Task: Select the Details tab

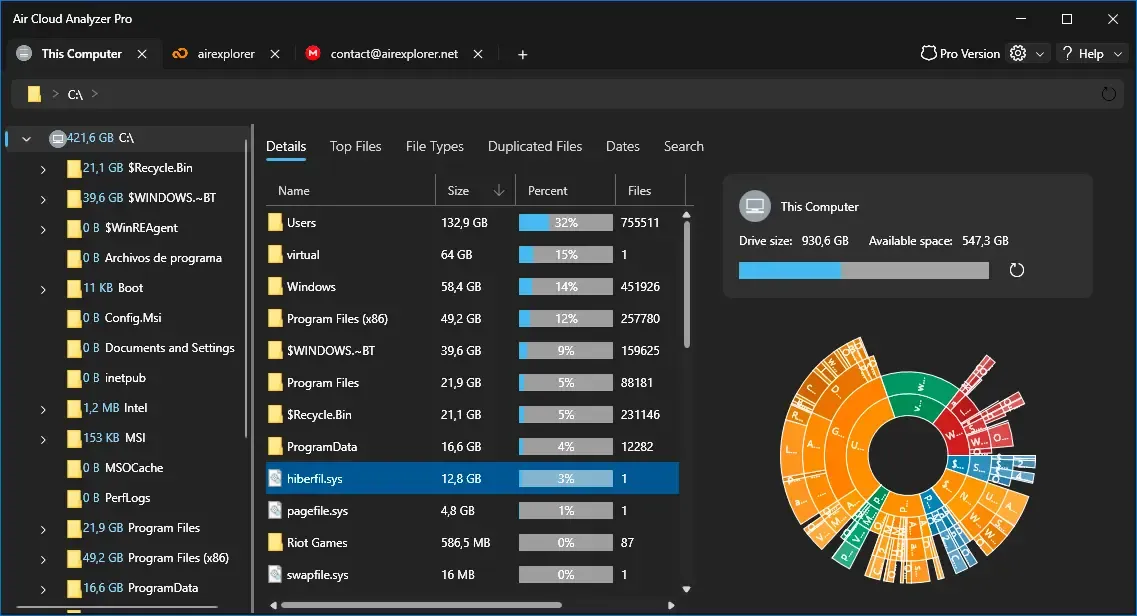Action: point(286,146)
